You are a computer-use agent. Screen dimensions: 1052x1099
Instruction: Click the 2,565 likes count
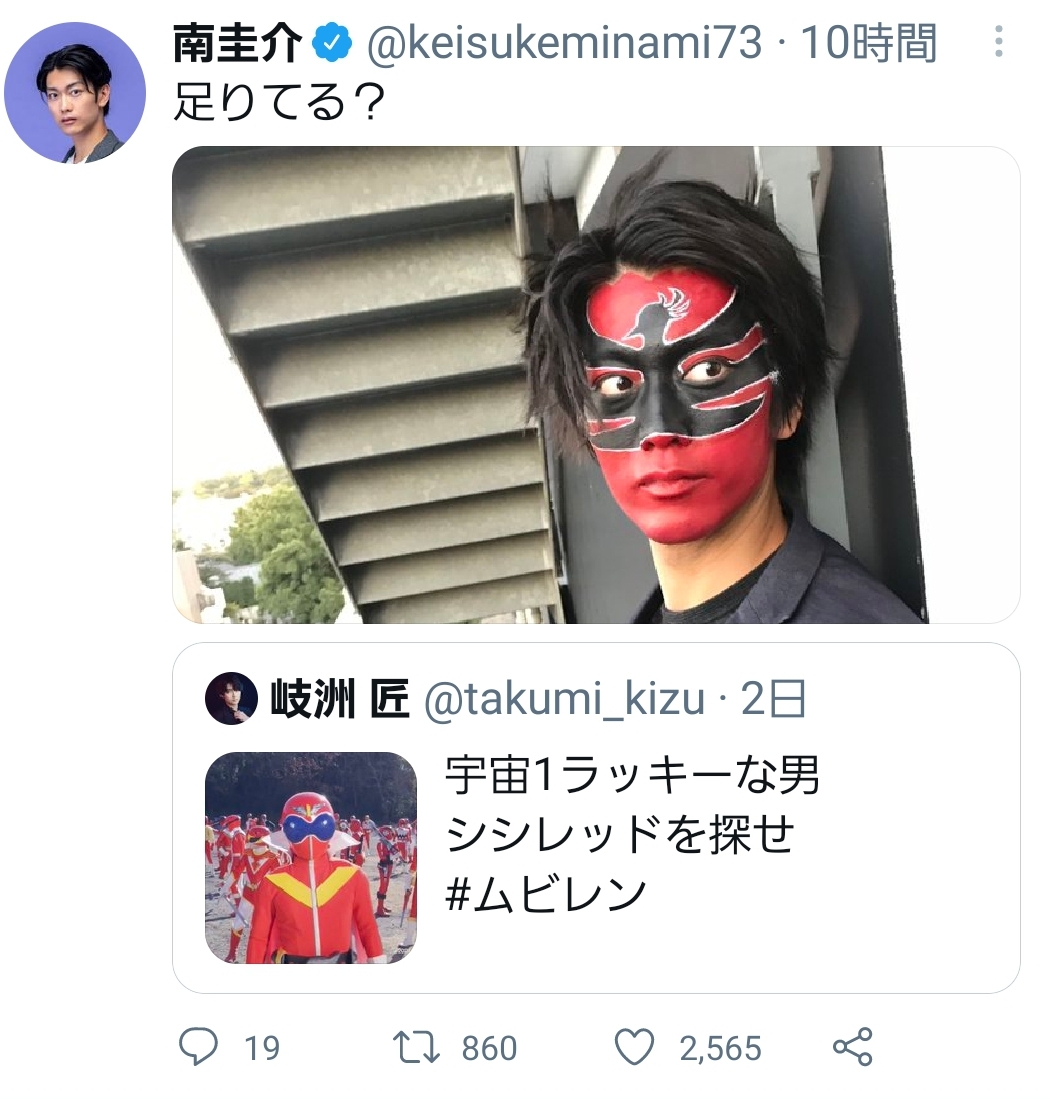point(720,1048)
